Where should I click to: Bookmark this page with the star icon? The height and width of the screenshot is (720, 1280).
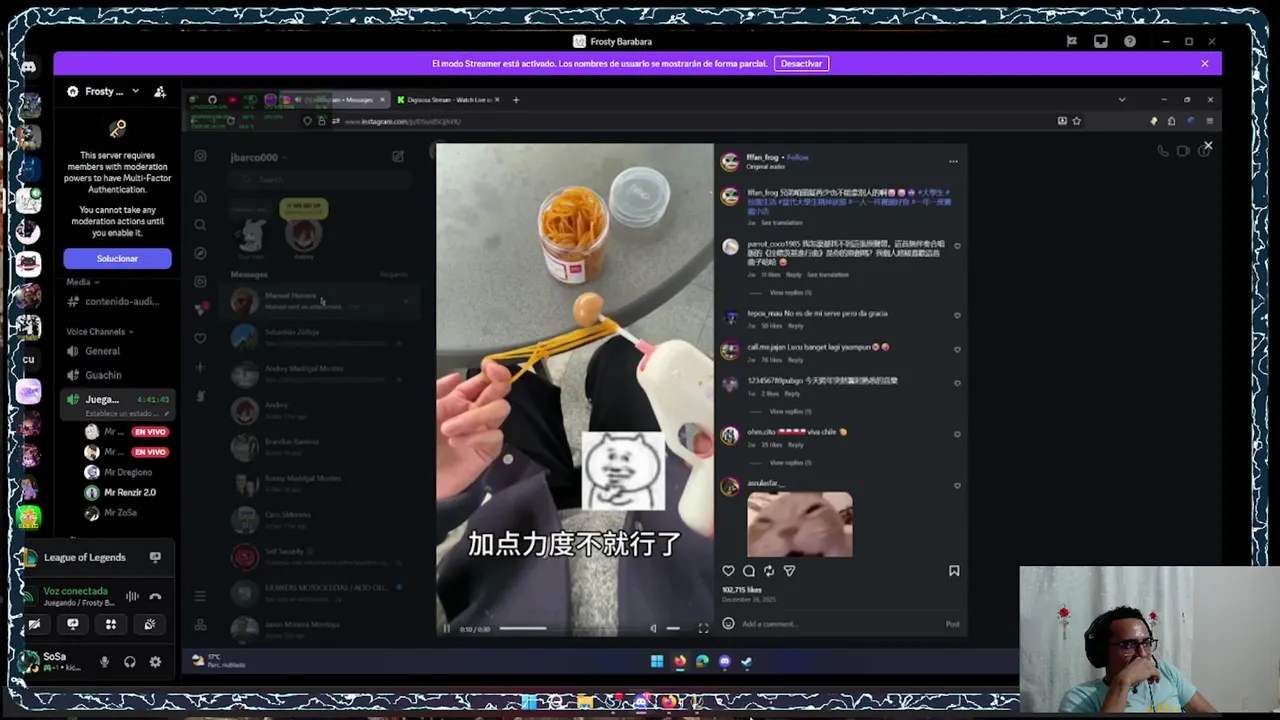pyautogui.click(x=1077, y=121)
